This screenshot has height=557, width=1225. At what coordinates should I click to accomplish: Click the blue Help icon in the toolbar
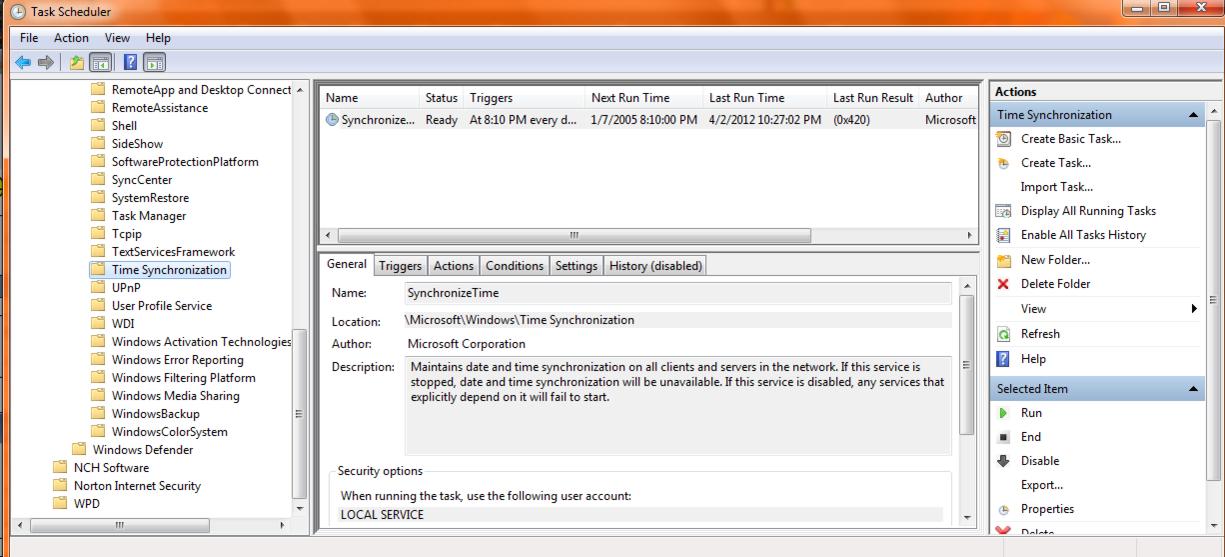[x=128, y=62]
